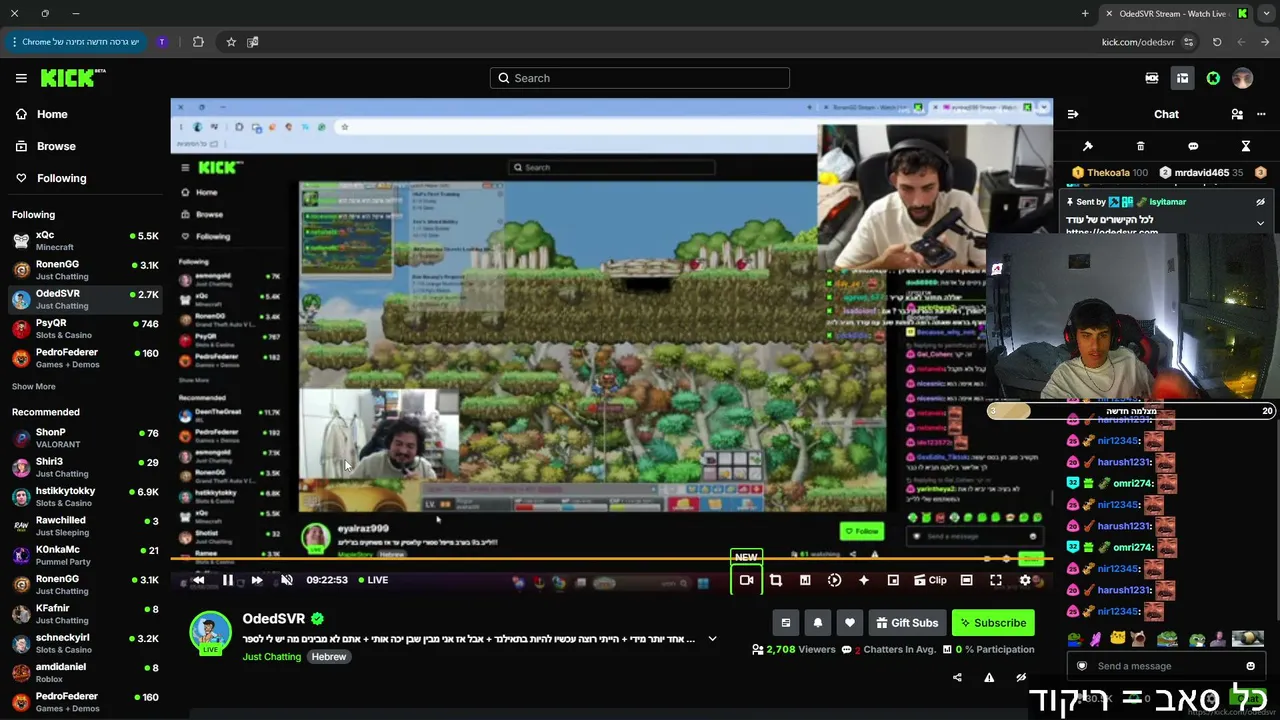The height and width of the screenshot is (720, 1280).
Task: Collapse the chat panel
Action: pyautogui.click(x=1073, y=114)
